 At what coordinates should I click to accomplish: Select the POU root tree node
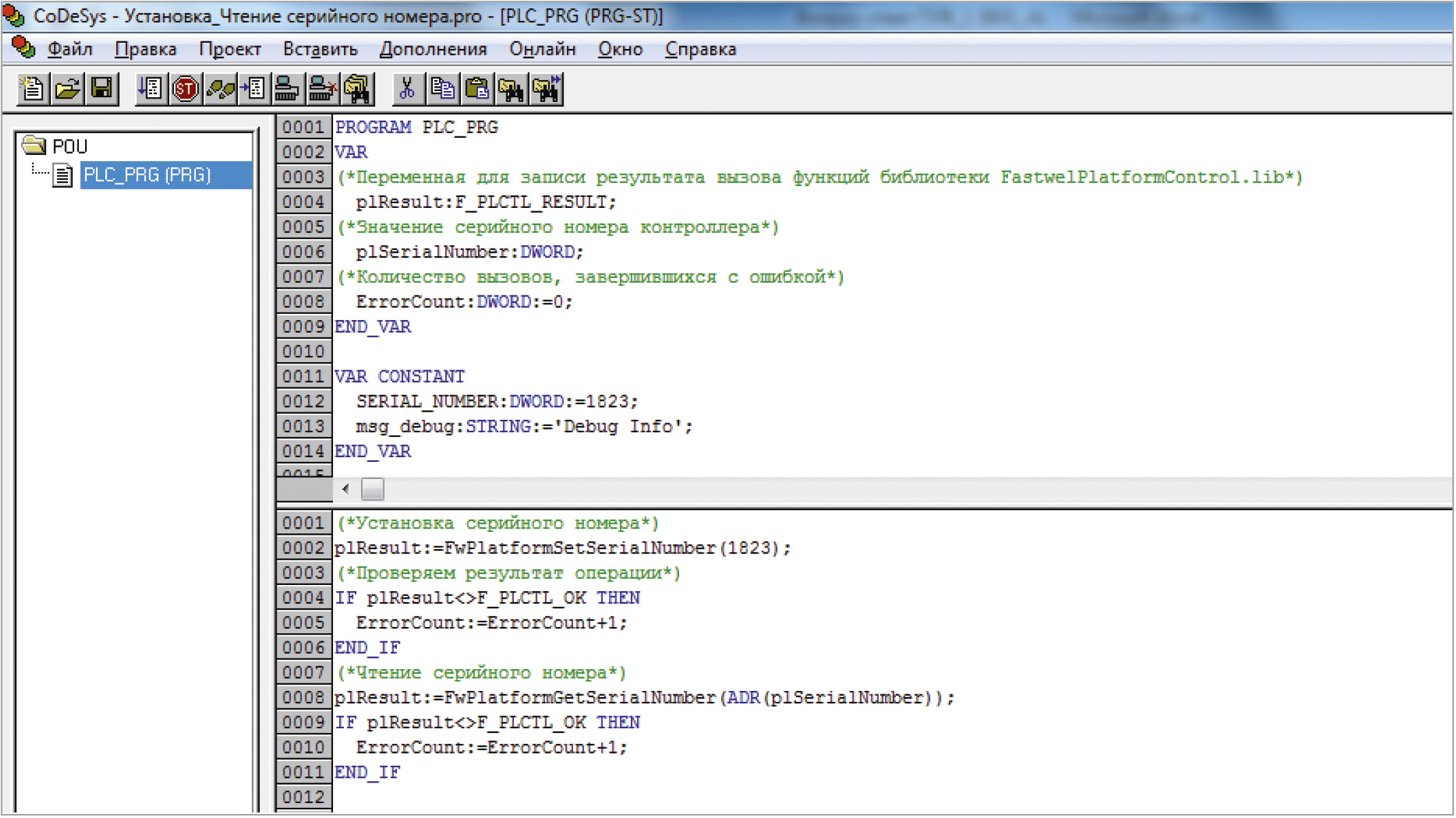point(70,146)
